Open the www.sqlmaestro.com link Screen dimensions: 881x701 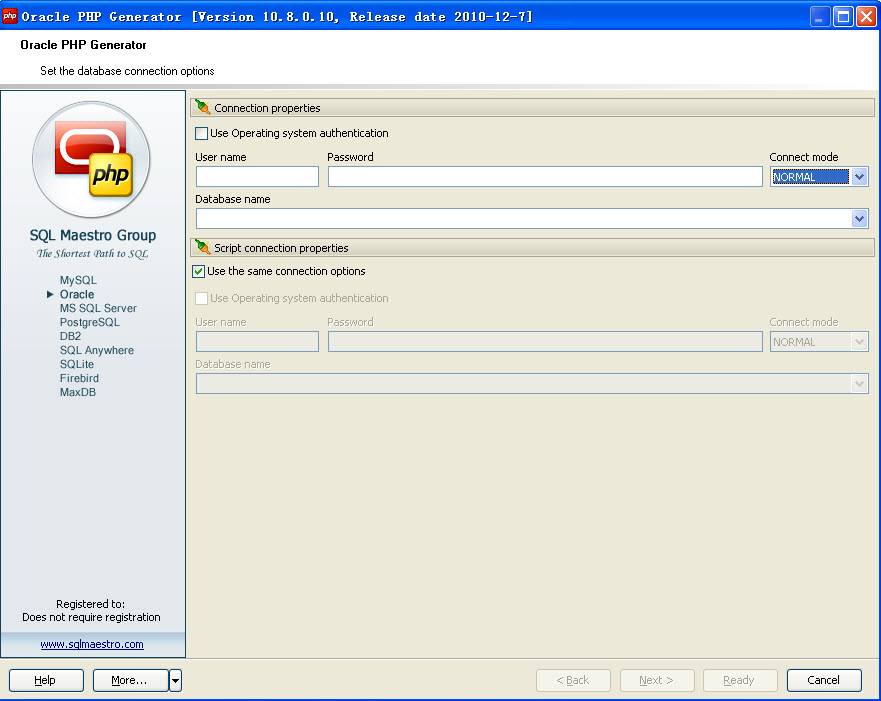pyautogui.click(x=92, y=644)
